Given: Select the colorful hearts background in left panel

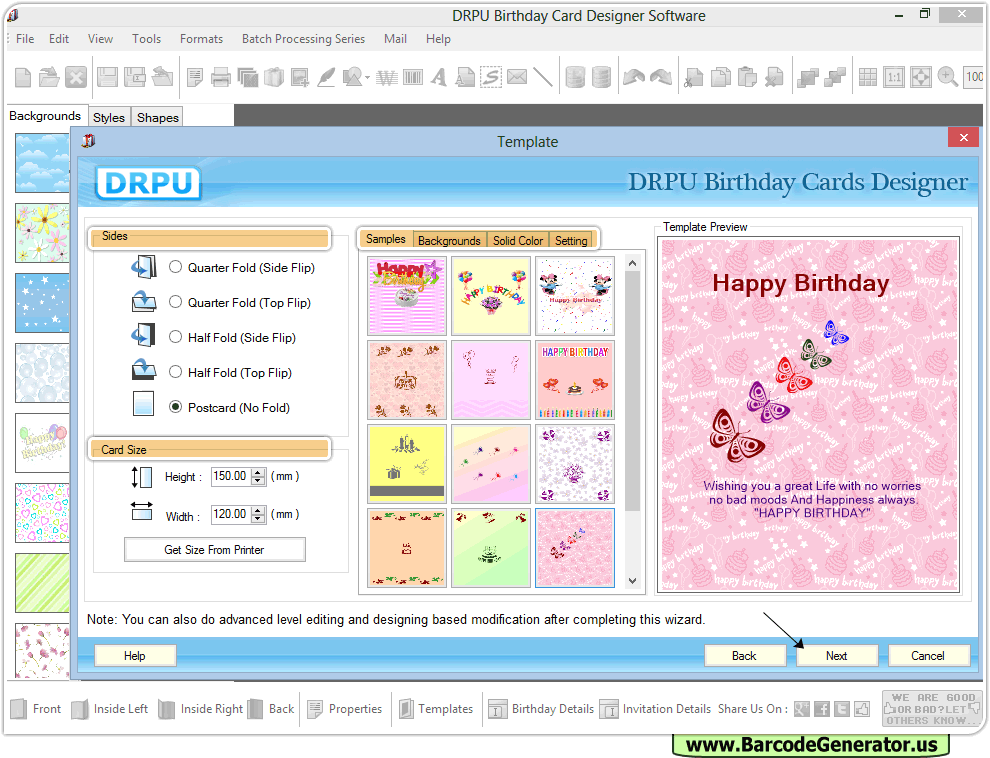Looking at the screenshot, I should (42, 512).
